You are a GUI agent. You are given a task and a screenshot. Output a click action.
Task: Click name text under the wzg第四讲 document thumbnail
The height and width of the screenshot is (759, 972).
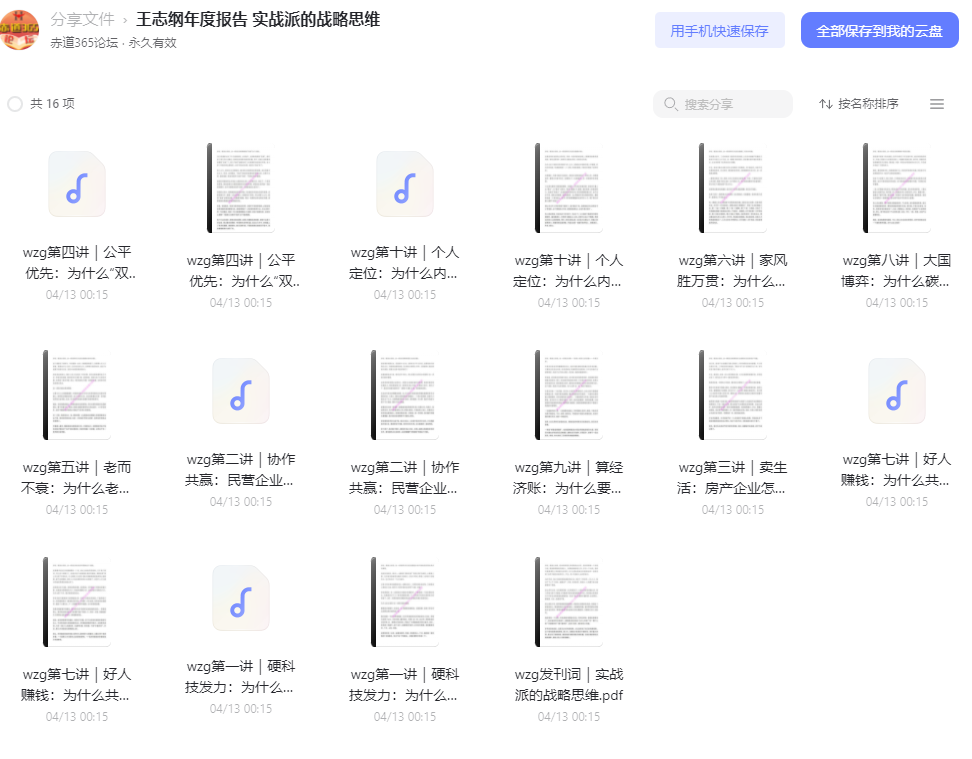pyautogui.click(x=241, y=271)
